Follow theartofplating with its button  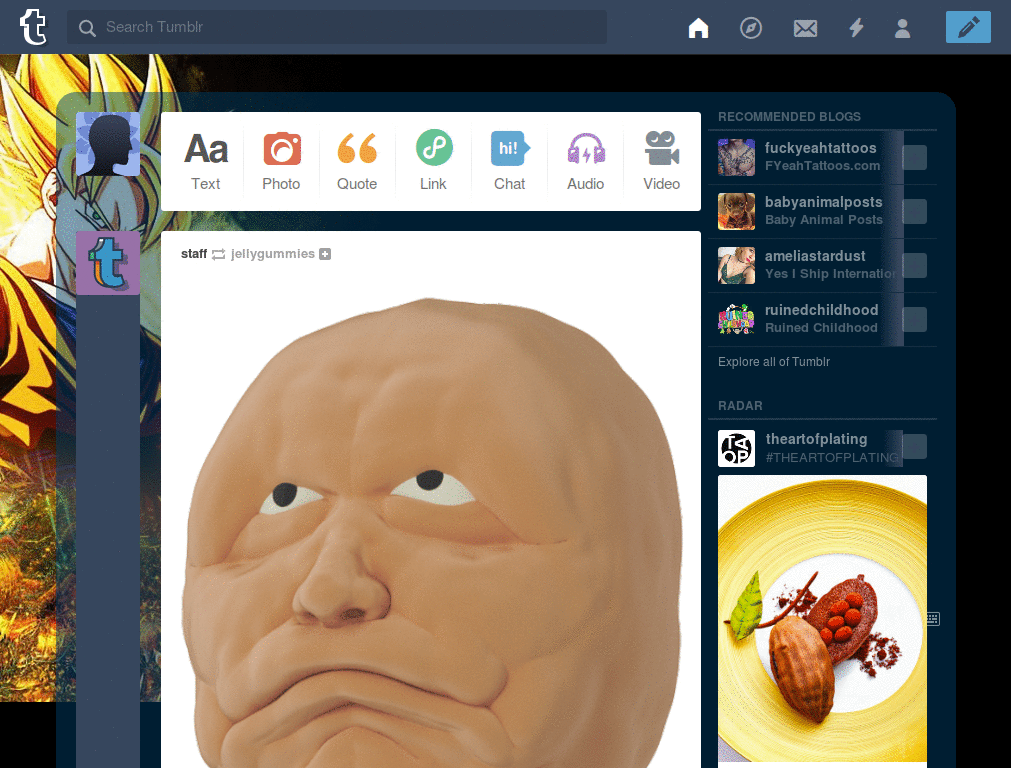pos(914,447)
